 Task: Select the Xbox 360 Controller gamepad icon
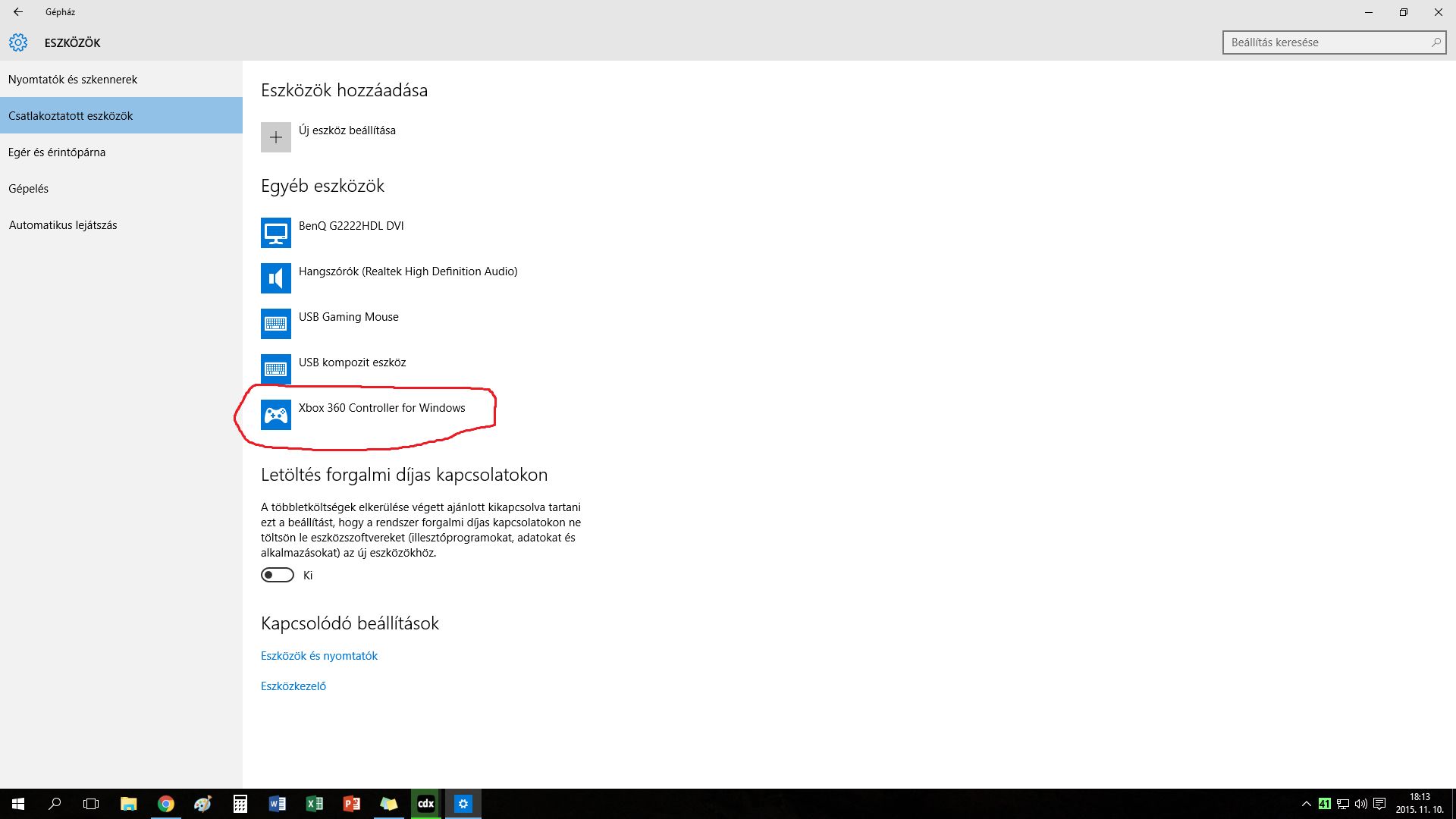[x=276, y=415]
